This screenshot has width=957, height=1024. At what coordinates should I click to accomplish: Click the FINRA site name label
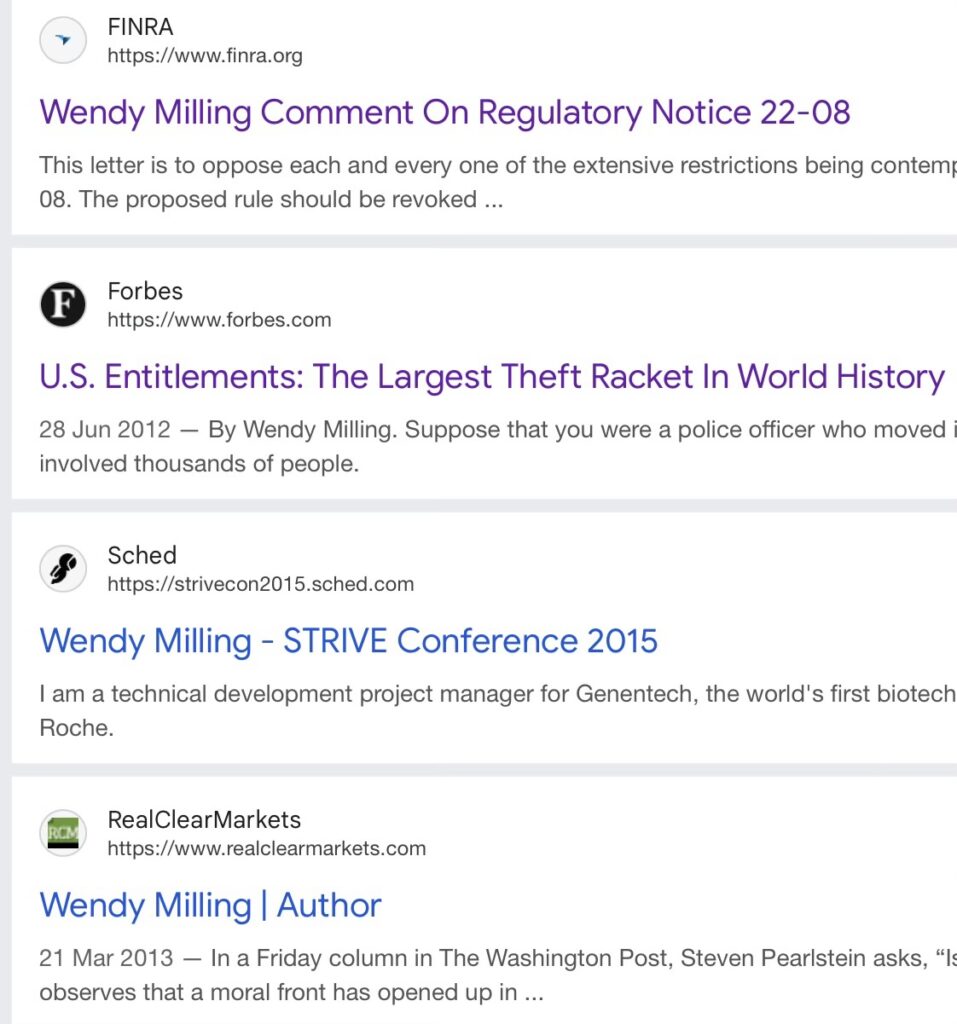(x=140, y=27)
